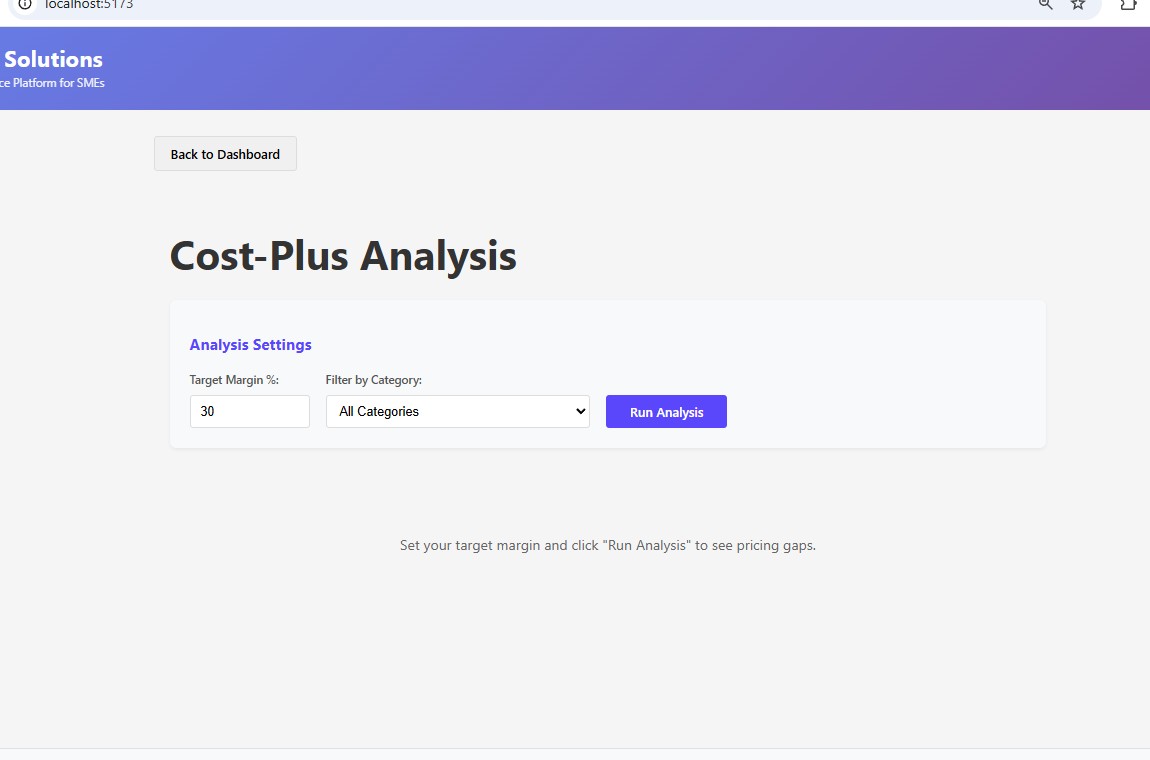
Task: Click the Platform for SMEs subtitle
Action: (x=52, y=82)
